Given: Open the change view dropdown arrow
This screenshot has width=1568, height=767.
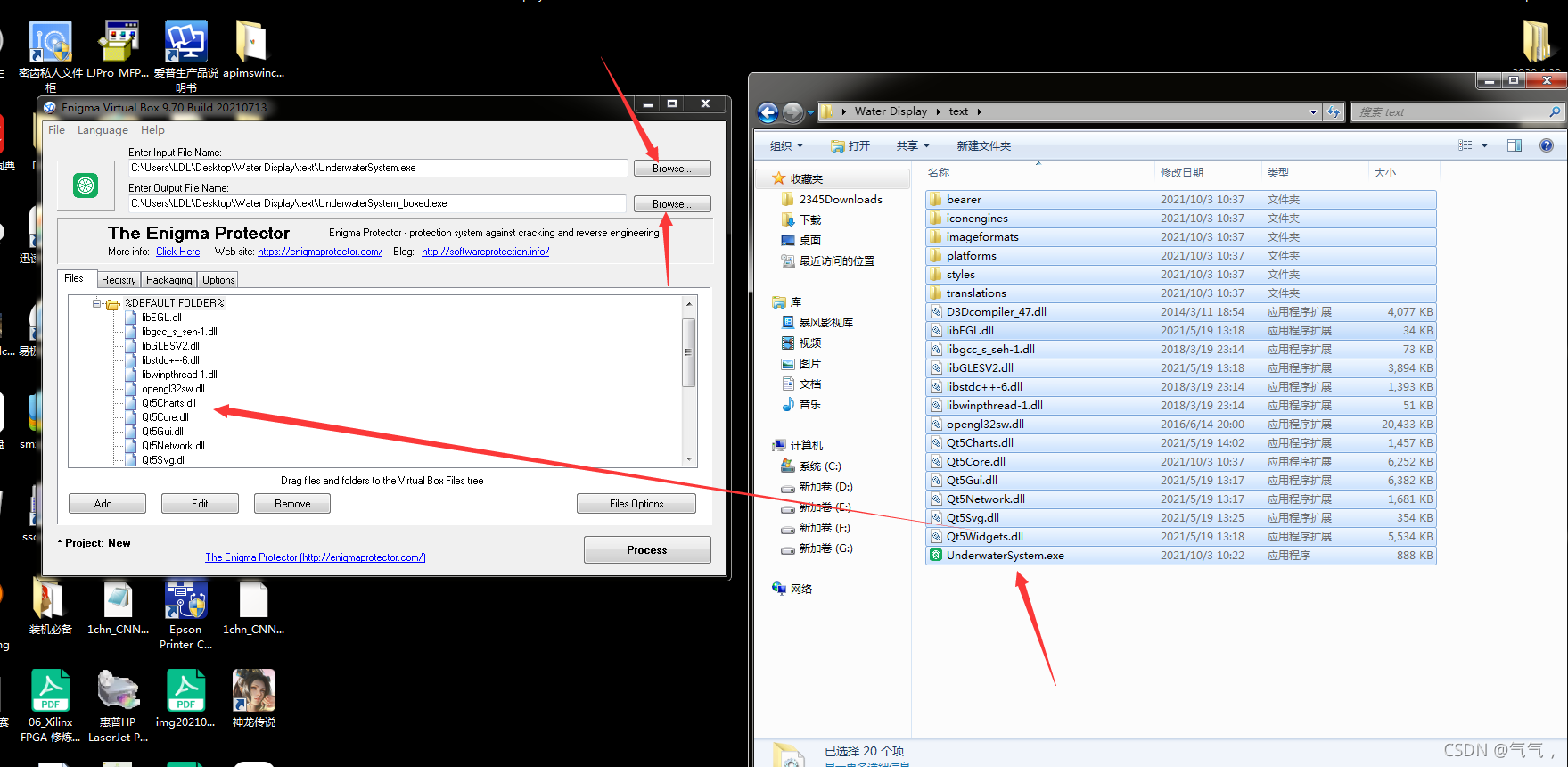Looking at the screenshot, I should 1484,145.
